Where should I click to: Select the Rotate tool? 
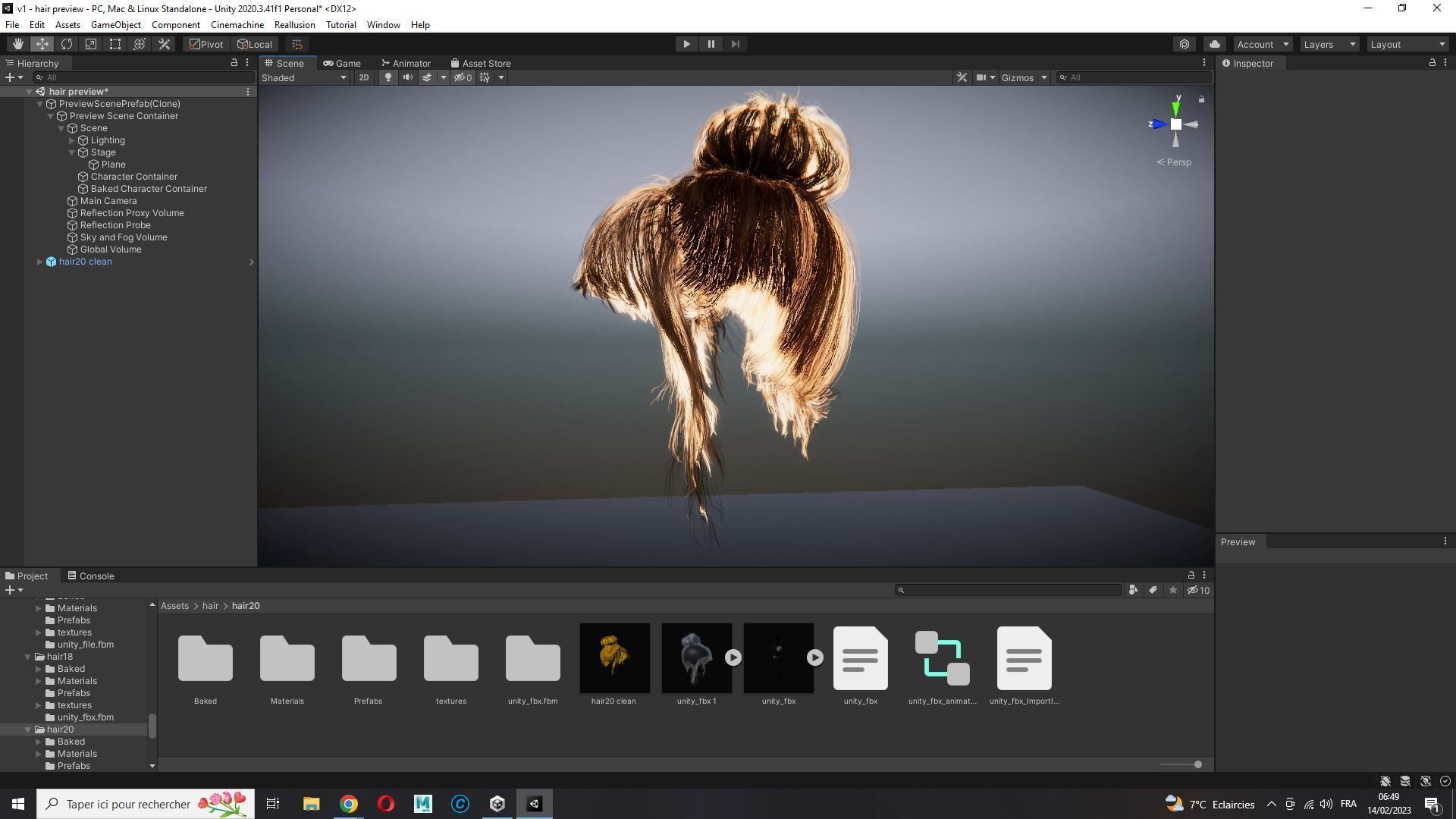(67, 44)
